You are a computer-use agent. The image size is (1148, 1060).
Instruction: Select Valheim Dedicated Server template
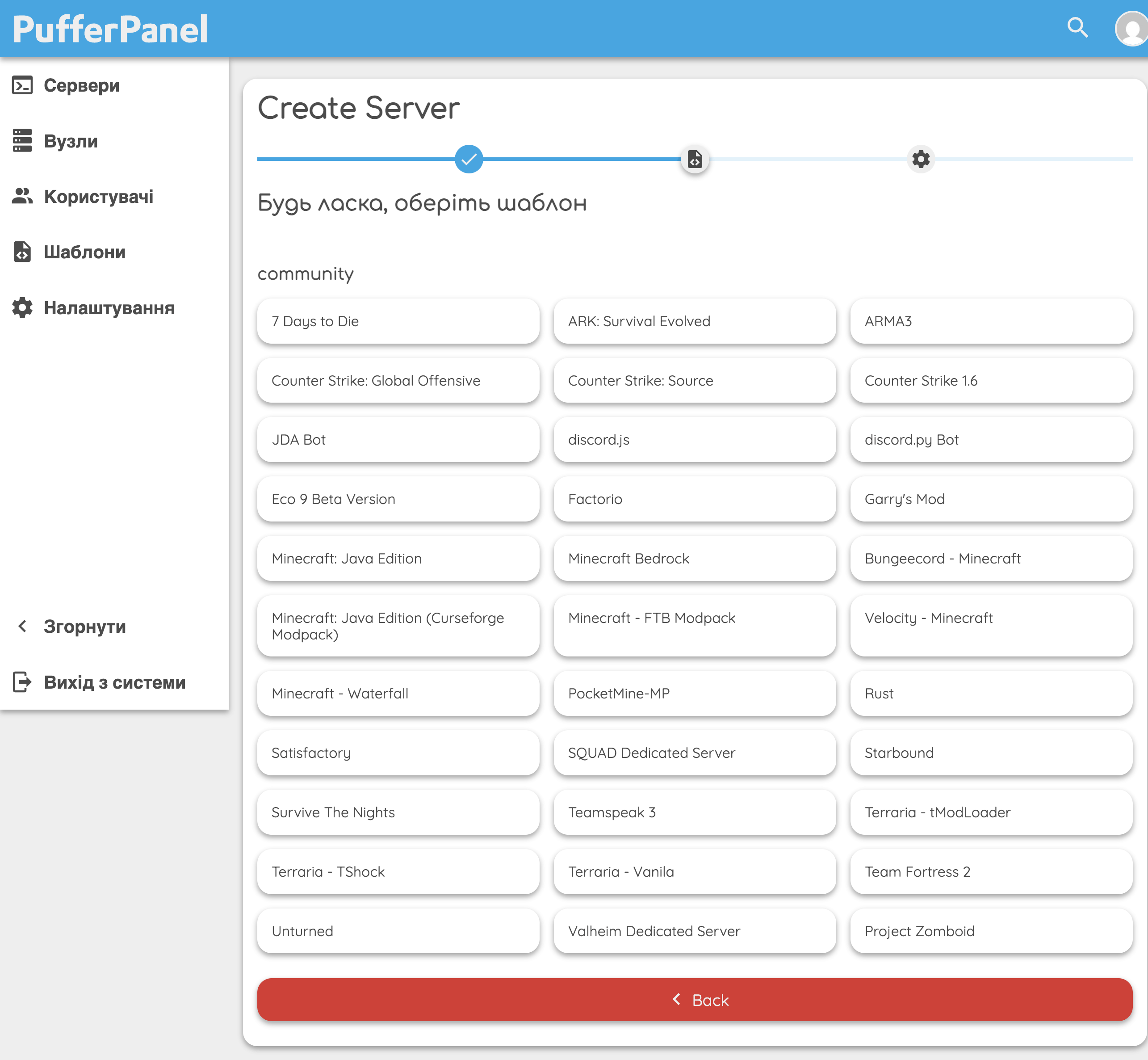[695, 931]
